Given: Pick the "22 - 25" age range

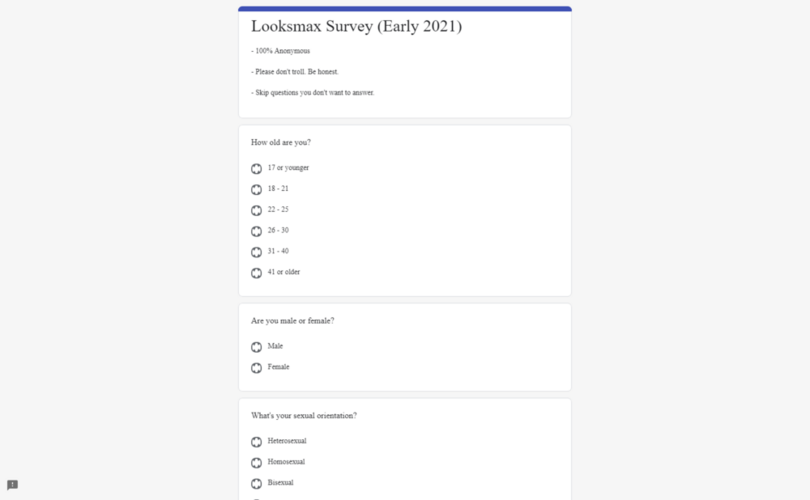Looking at the screenshot, I should pyautogui.click(x=257, y=211).
